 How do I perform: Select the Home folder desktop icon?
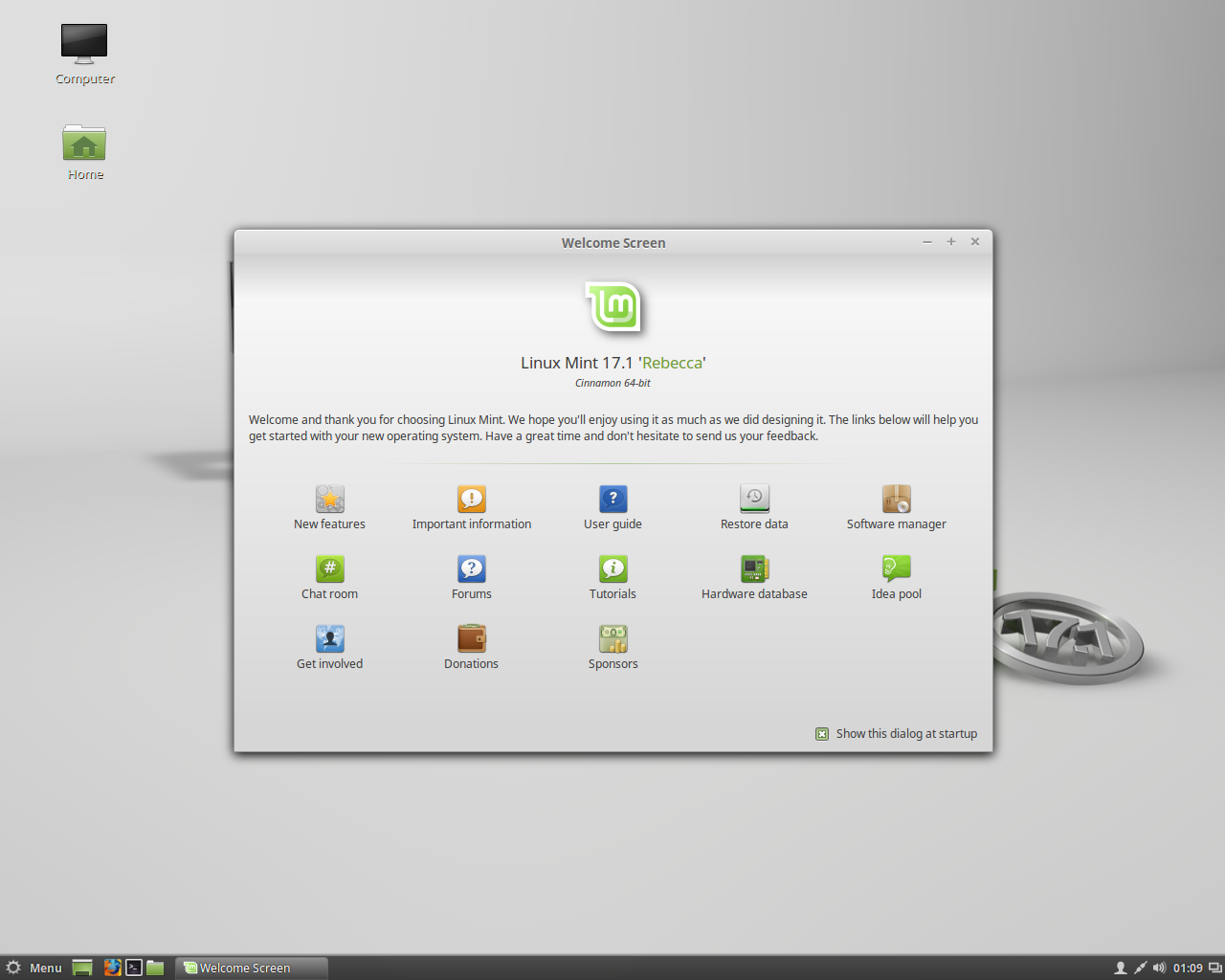tap(84, 143)
